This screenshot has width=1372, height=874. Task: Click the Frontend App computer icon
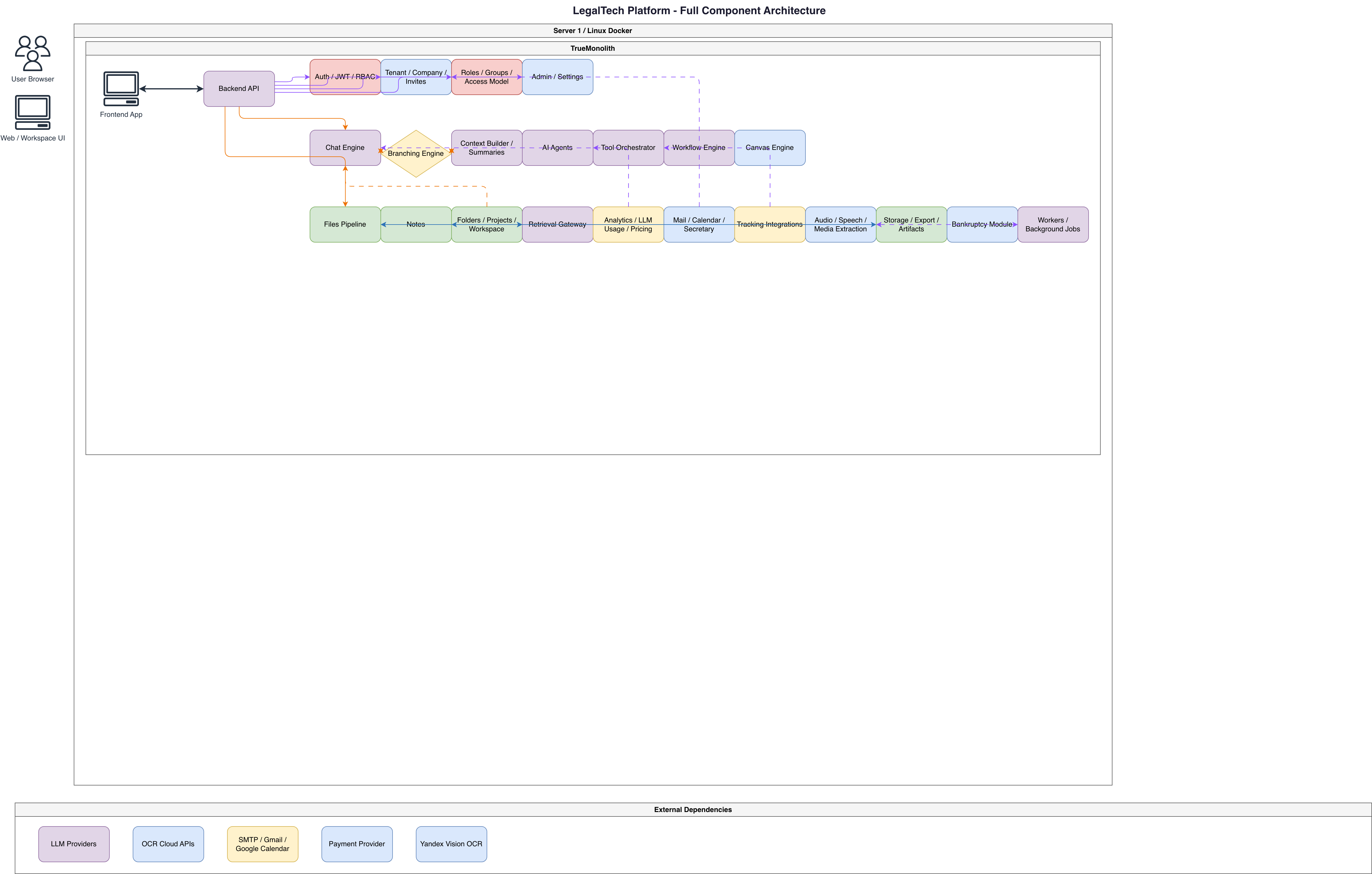(121, 88)
